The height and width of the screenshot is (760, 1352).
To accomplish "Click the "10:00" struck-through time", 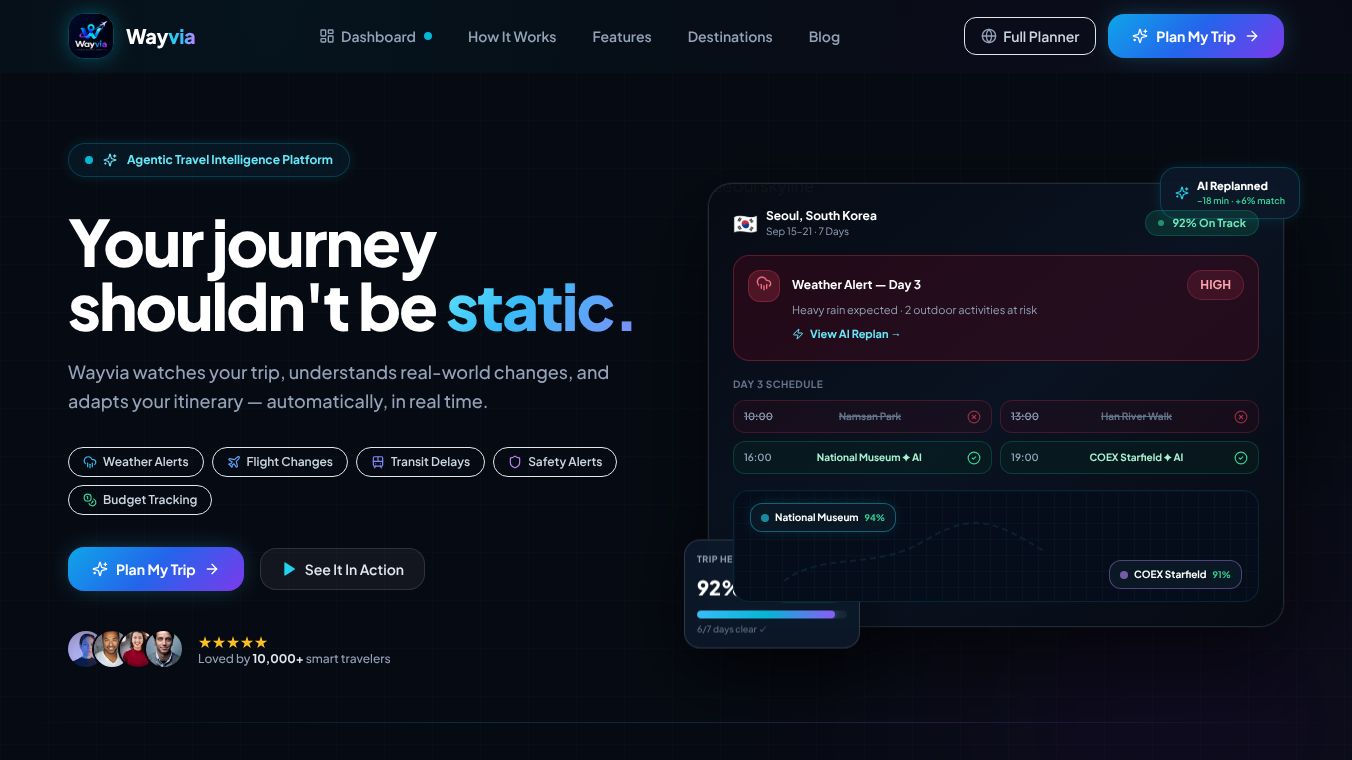I will [758, 416].
